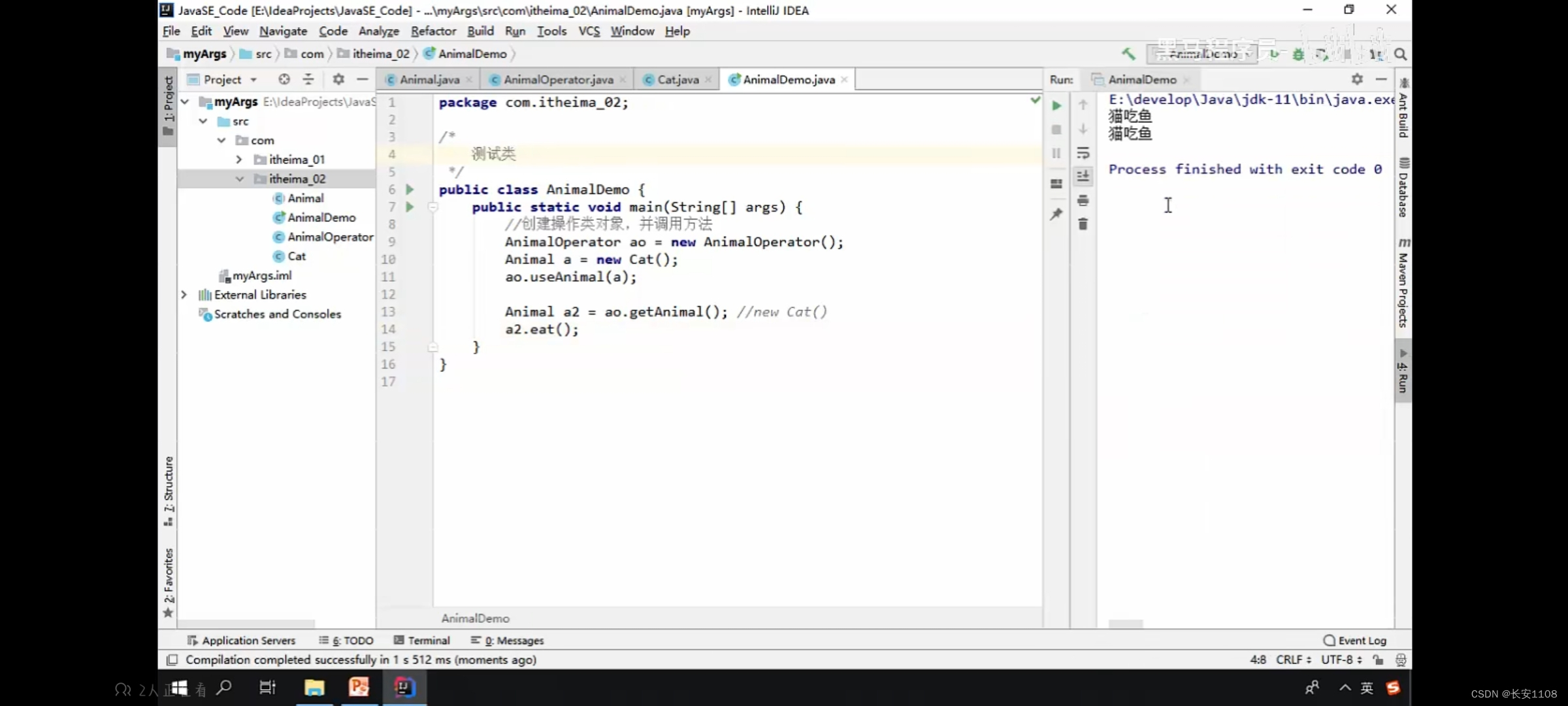Open Event Log
Image resolution: width=1568 pixels, height=706 pixels.
(x=1355, y=641)
